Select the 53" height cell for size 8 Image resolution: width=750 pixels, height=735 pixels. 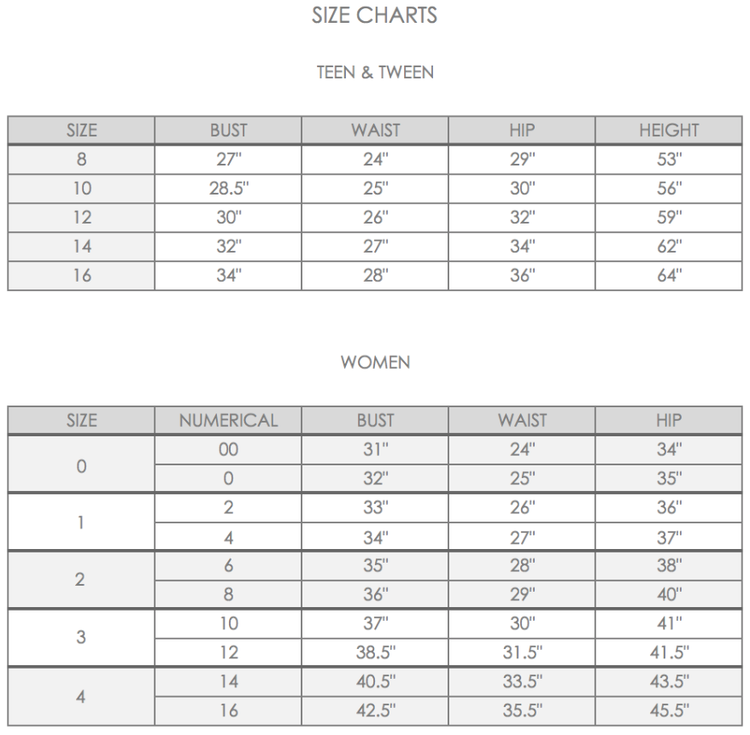tap(669, 159)
